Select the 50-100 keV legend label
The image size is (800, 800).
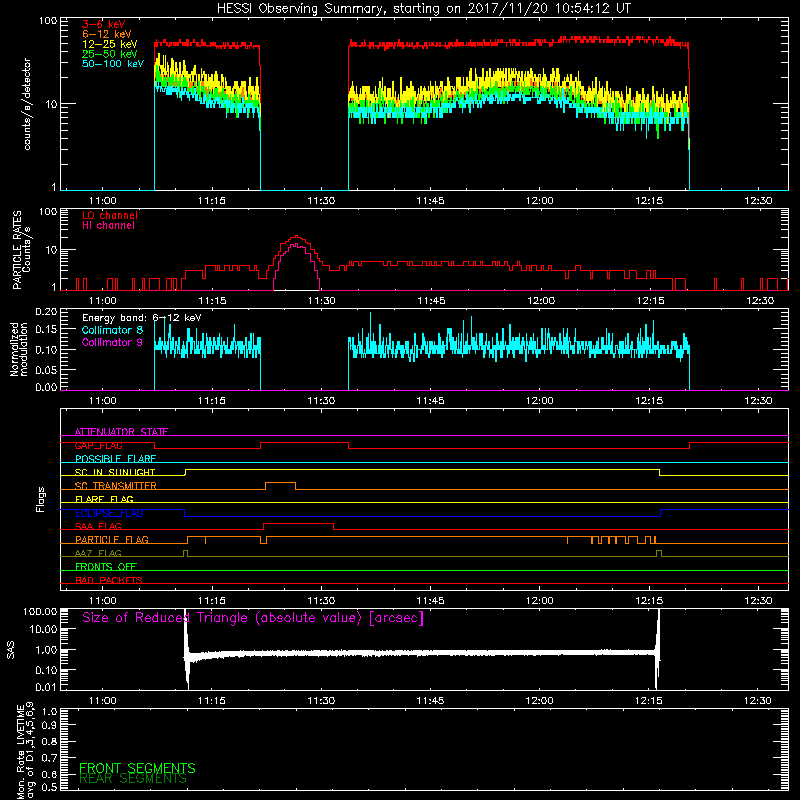pyautogui.click(x=113, y=64)
